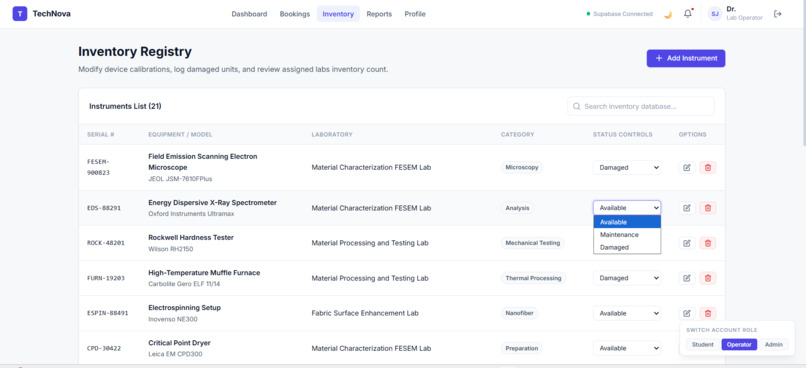Click the Mechanical Testing category tag
The width and height of the screenshot is (806, 368).
tap(533, 243)
